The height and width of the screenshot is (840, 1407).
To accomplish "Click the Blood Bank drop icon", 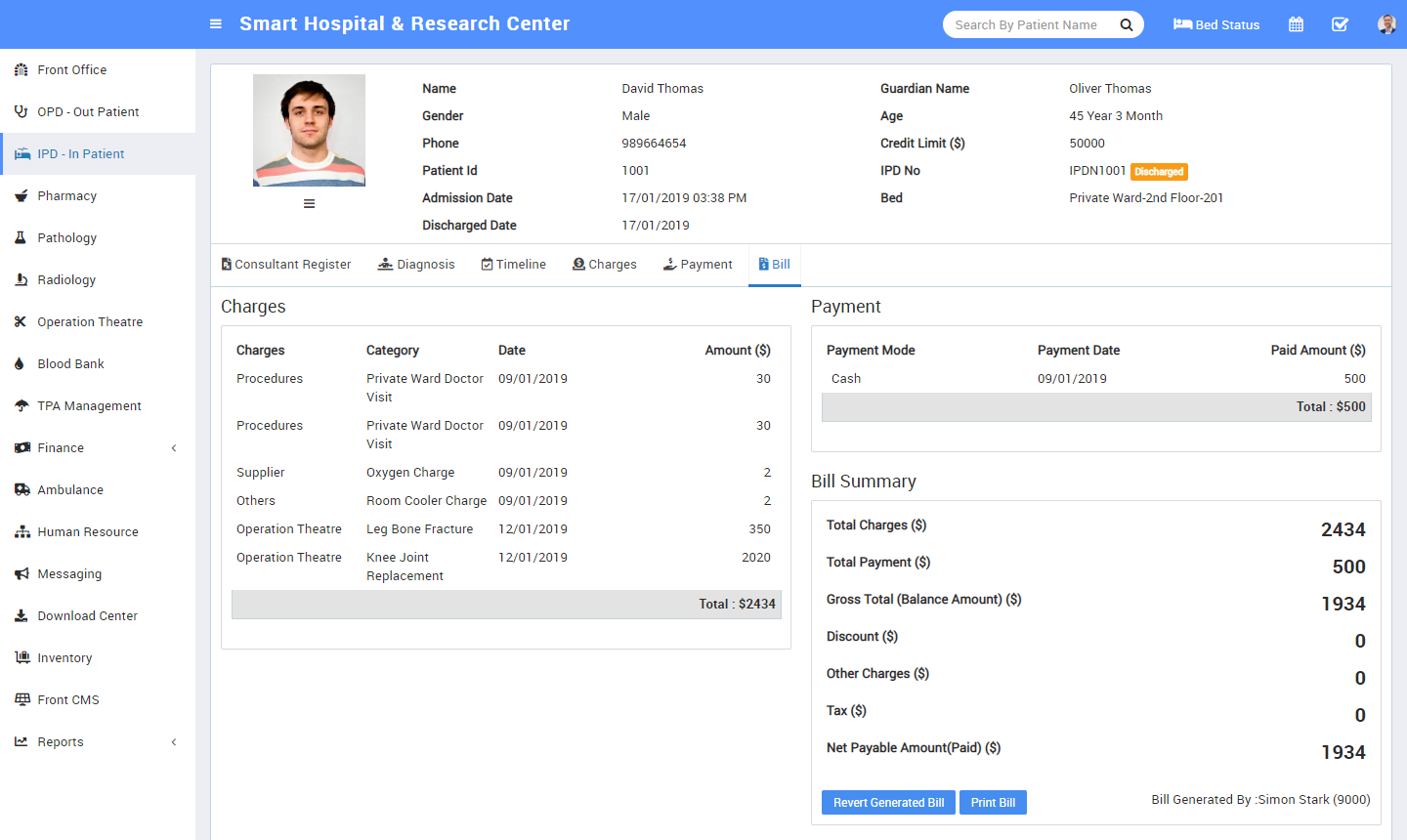I will 21,364.
